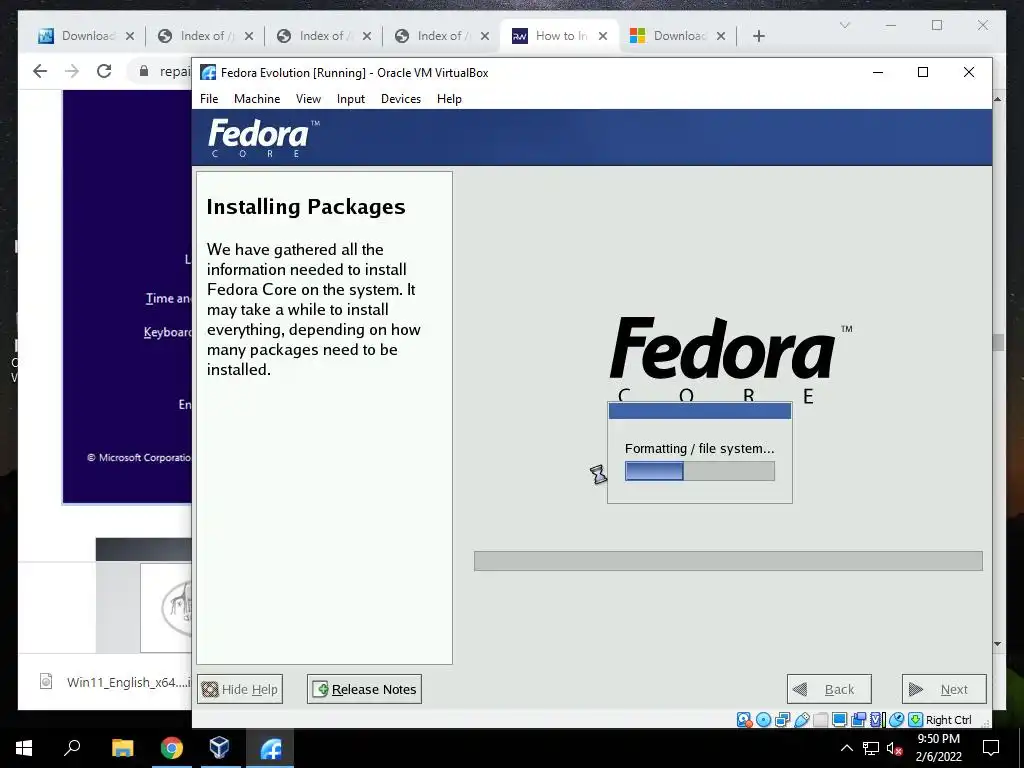Click the video recording indicator icon
This screenshot has height=768, width=1024.
(x=859, y=720)
